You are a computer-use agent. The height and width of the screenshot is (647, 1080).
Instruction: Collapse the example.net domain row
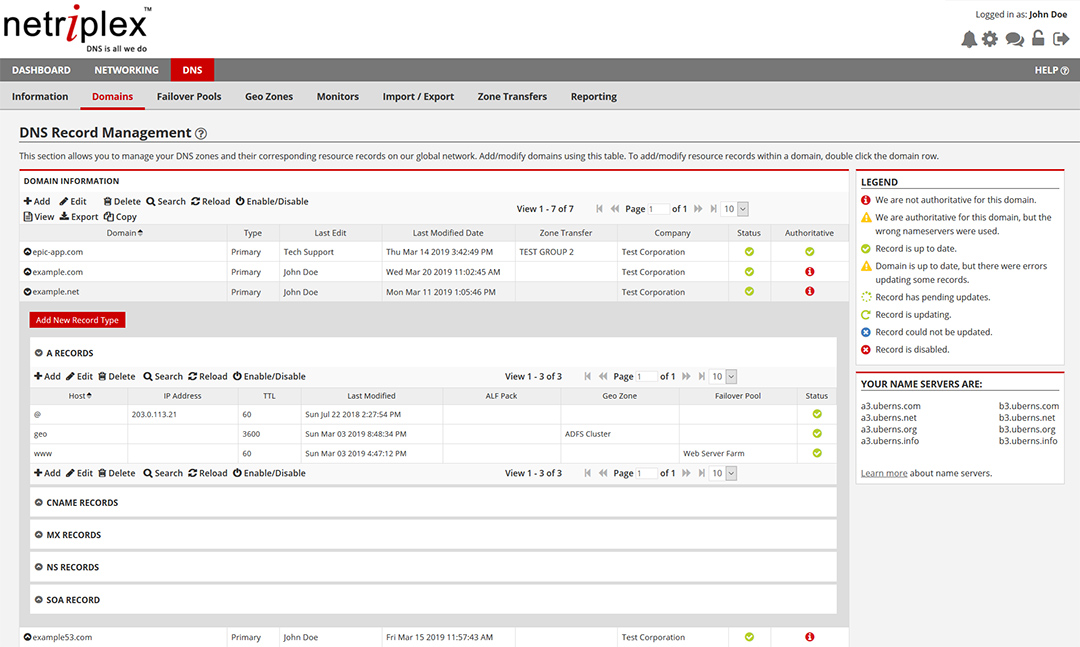click(x=28, y=292)
